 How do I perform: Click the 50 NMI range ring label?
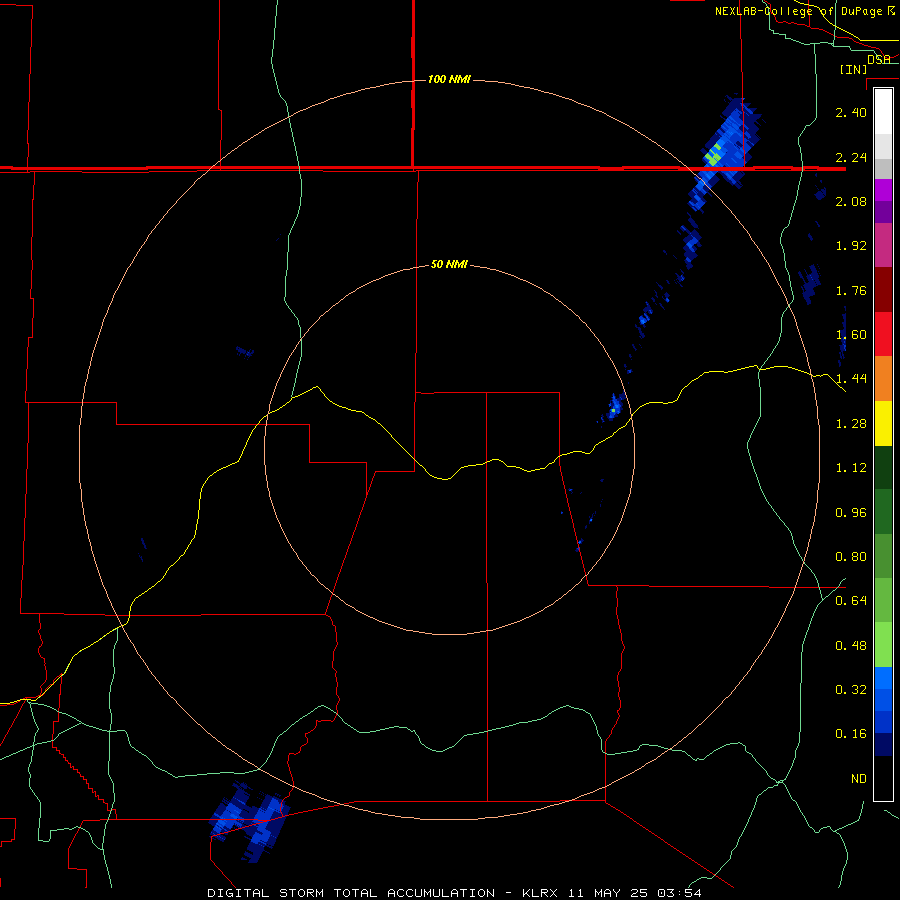[449, 265]
